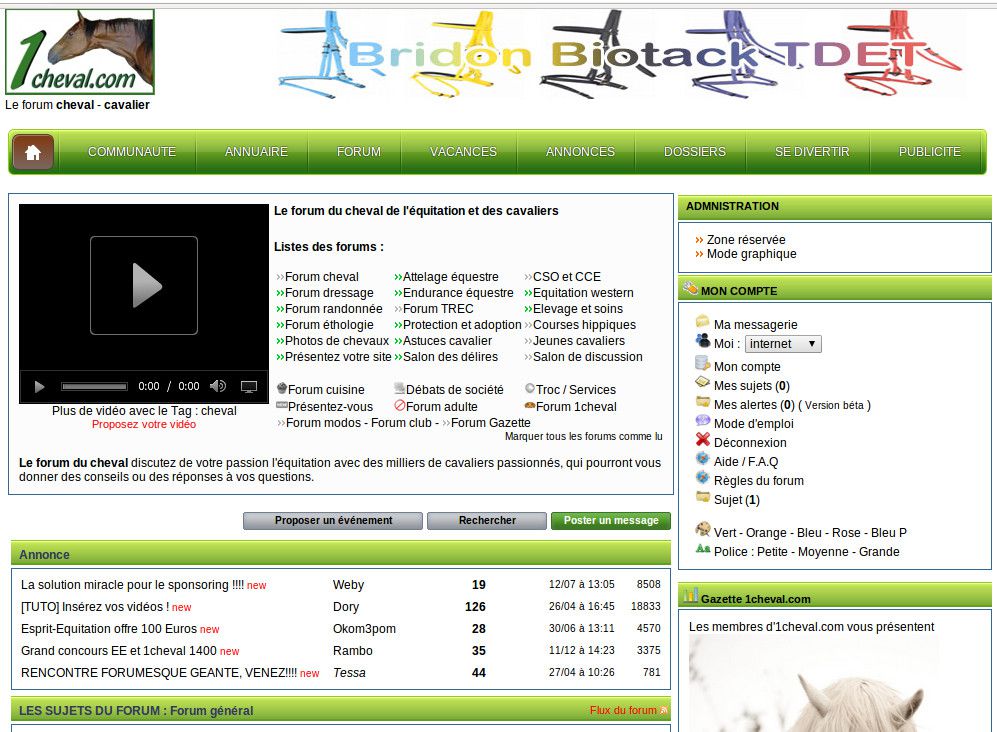Open the Moi status dropdown
997x732 pixels.
click(783, 344)
